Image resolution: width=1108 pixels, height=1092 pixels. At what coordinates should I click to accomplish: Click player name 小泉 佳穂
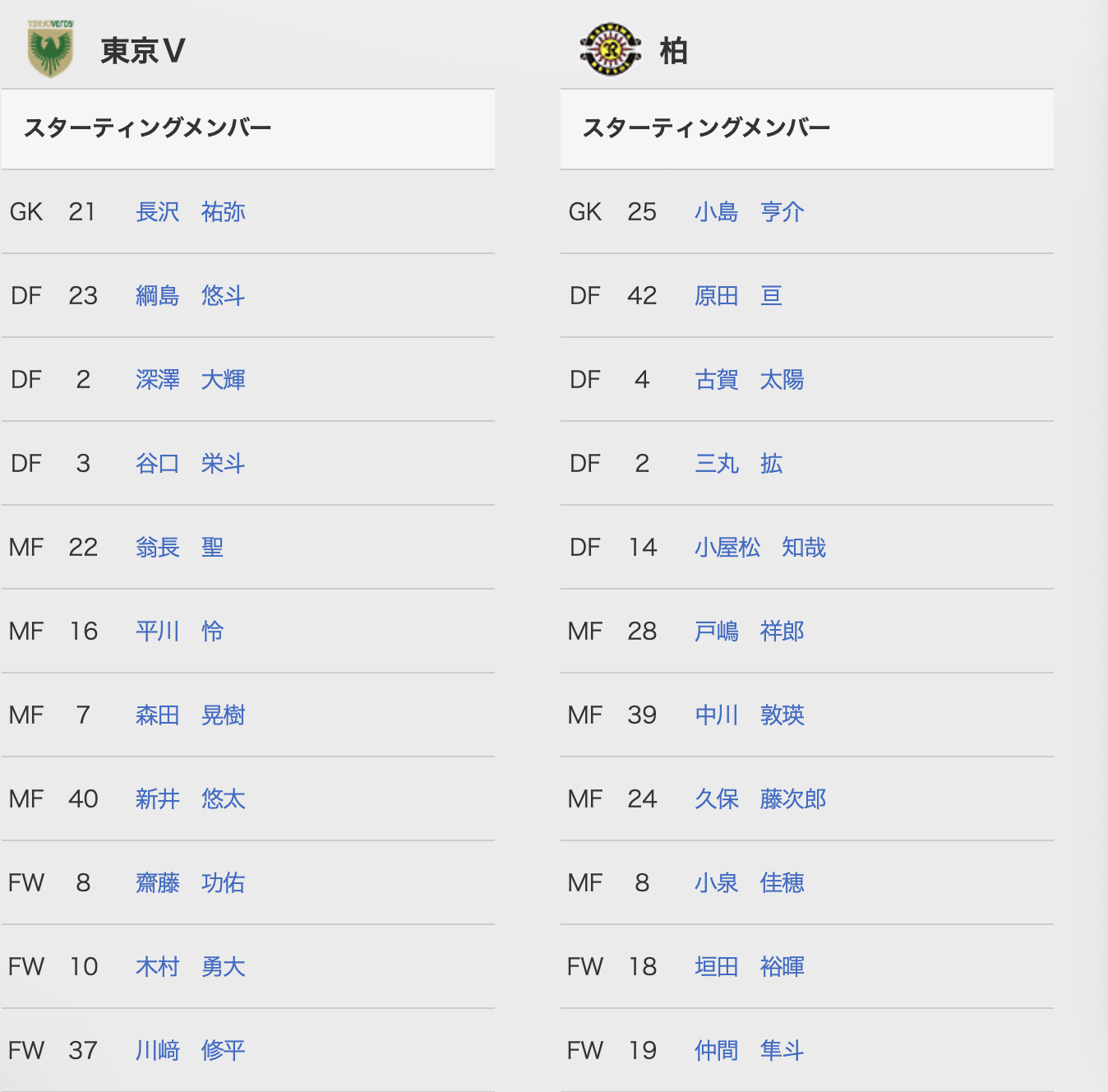750,883
